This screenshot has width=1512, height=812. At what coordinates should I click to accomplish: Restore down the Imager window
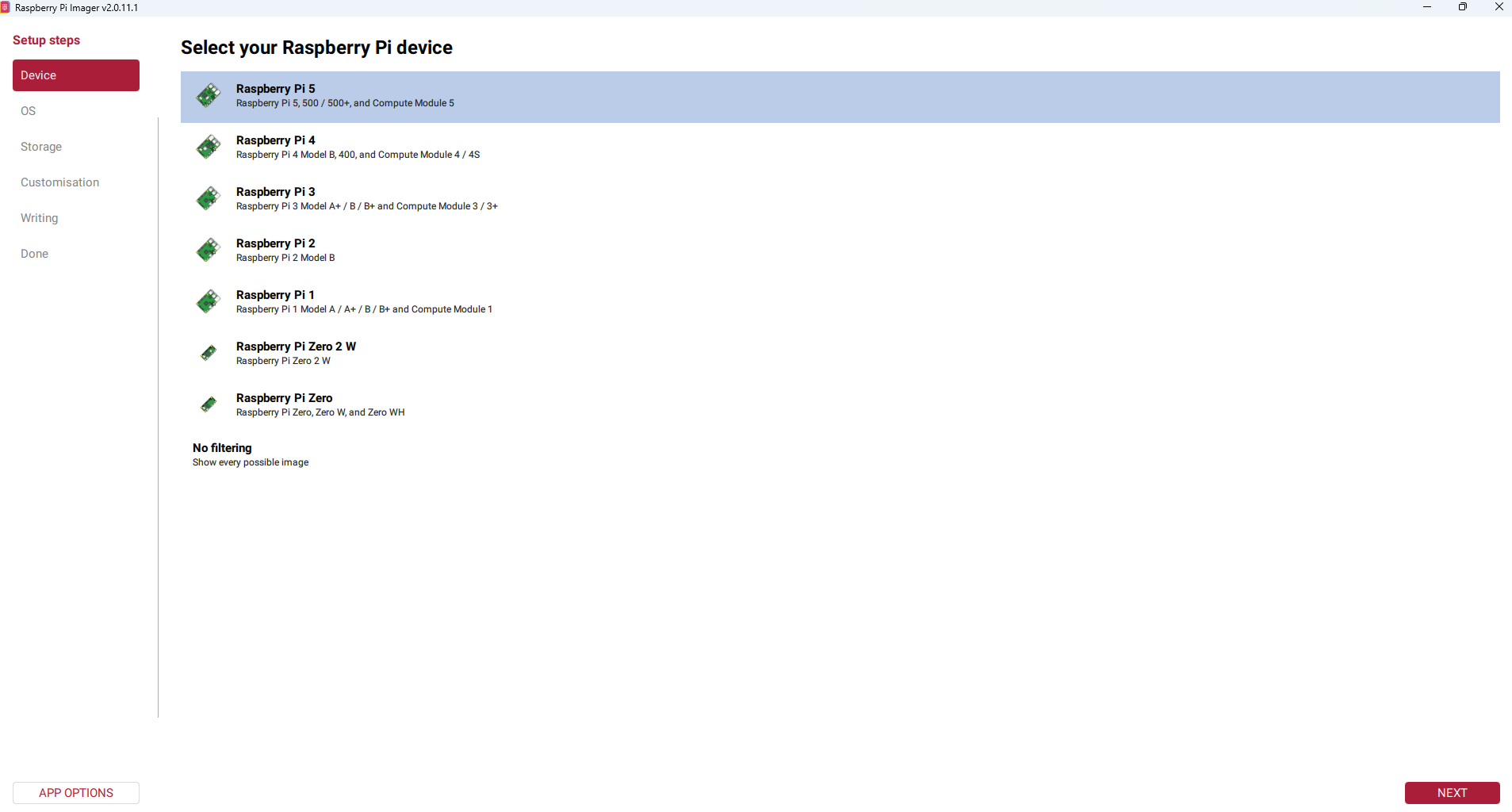[x=1463, y=7]
